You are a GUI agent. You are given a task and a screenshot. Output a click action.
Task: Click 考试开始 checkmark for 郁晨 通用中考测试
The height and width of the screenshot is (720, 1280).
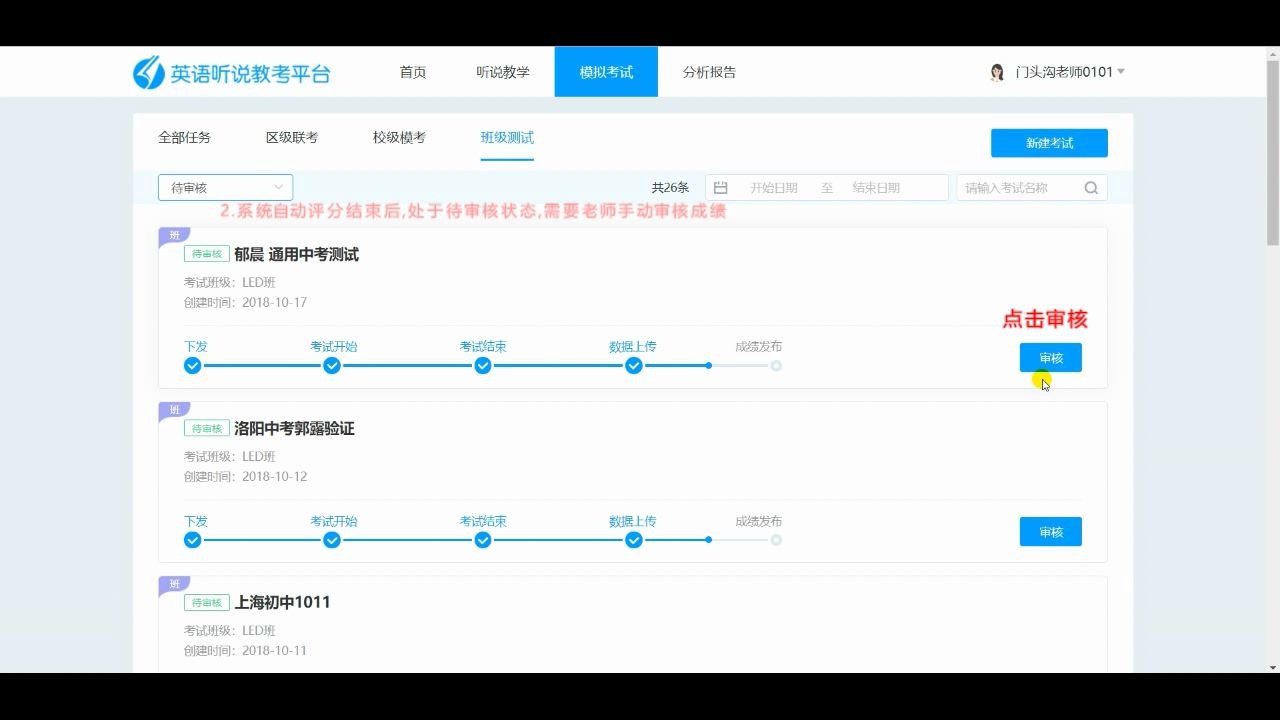(332, 366)
